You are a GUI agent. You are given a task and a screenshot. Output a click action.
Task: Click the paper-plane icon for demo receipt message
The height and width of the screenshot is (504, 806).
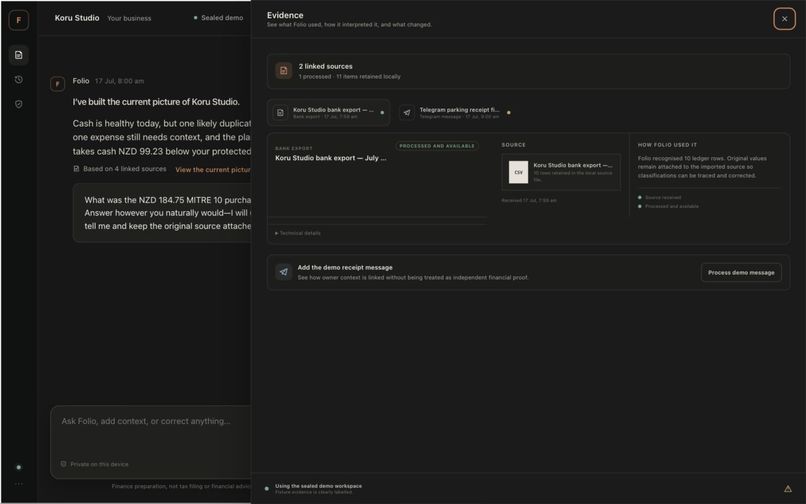click(x=283, y=272)
